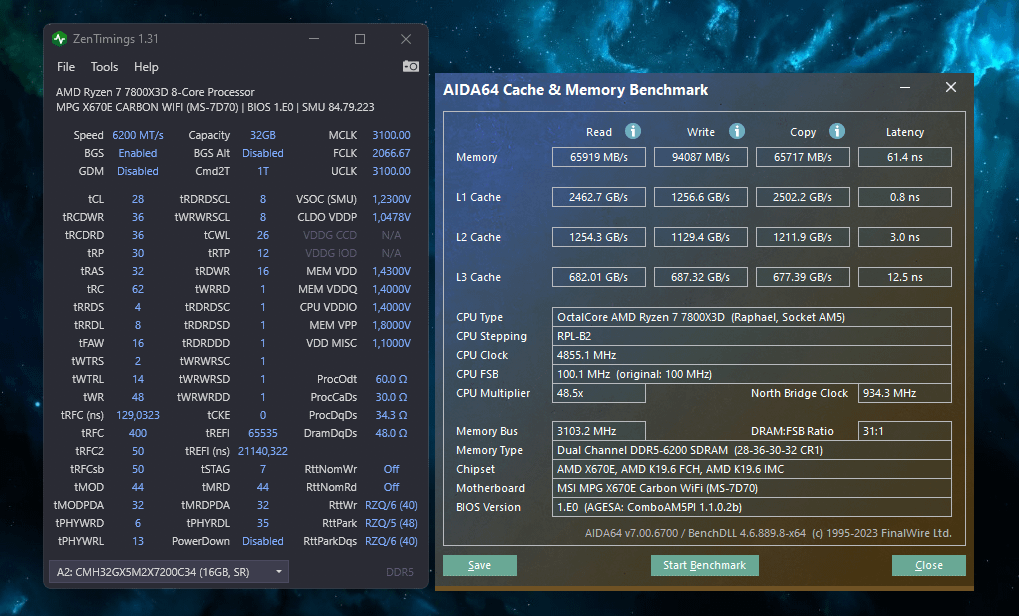Image resolution: width=1019 pixels, height=616 pixels.
Task: Click the Speed value 6200 MT/s
Action: click(x=138, y=135)
